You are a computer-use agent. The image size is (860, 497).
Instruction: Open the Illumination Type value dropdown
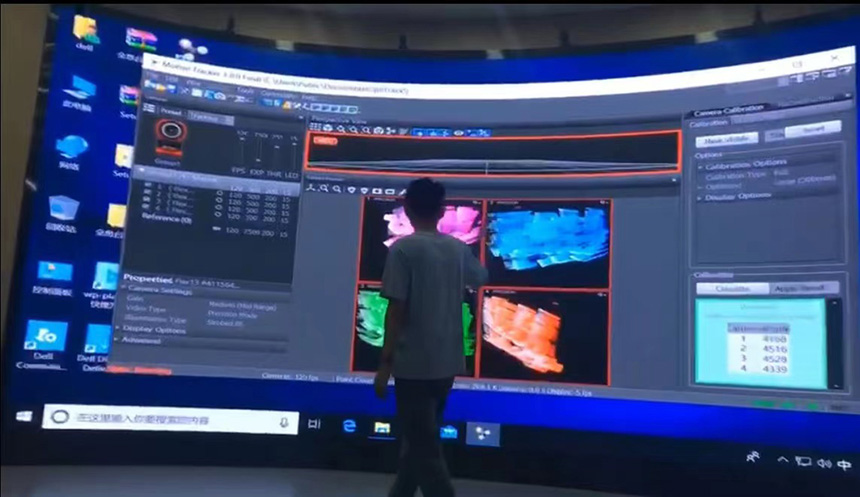tap(226, 323)
